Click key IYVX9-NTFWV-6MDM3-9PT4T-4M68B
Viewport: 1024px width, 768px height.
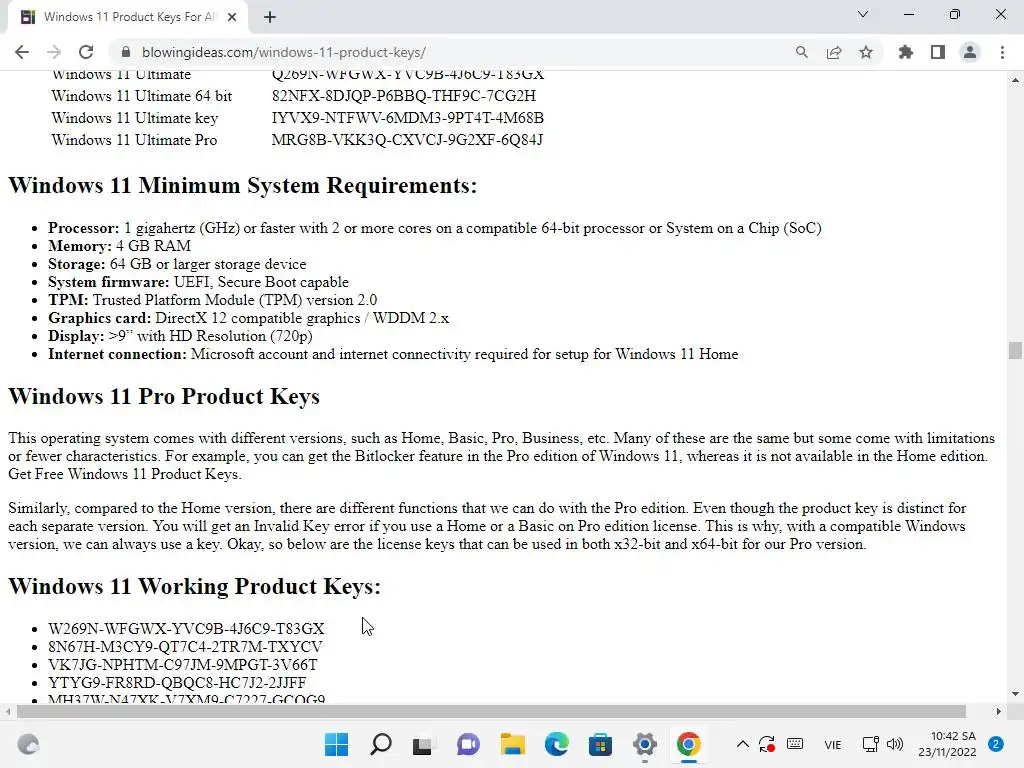(408, 118)
